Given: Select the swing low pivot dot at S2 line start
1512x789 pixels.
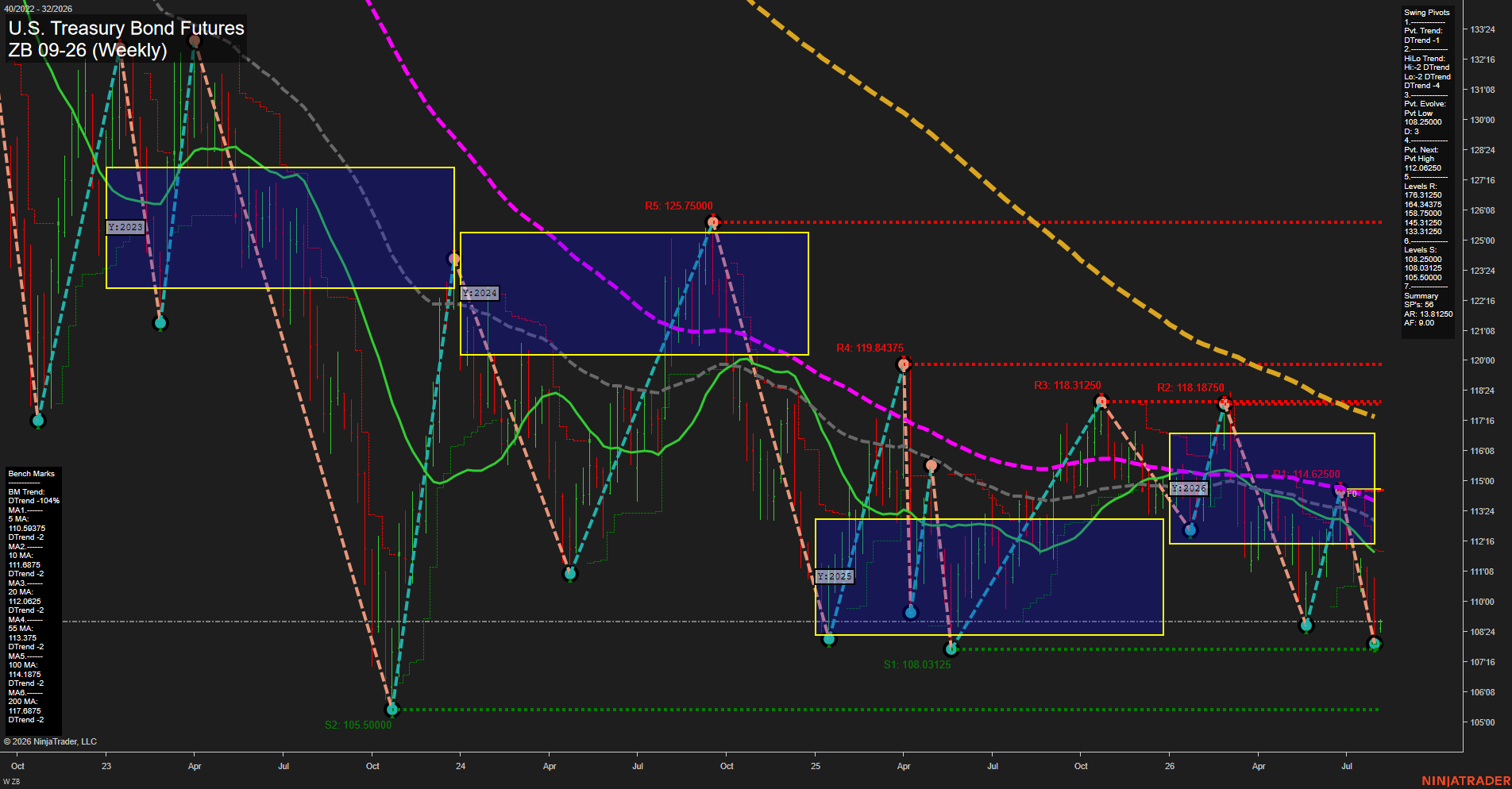Looking at the screenshot, I should click(391, 709).
